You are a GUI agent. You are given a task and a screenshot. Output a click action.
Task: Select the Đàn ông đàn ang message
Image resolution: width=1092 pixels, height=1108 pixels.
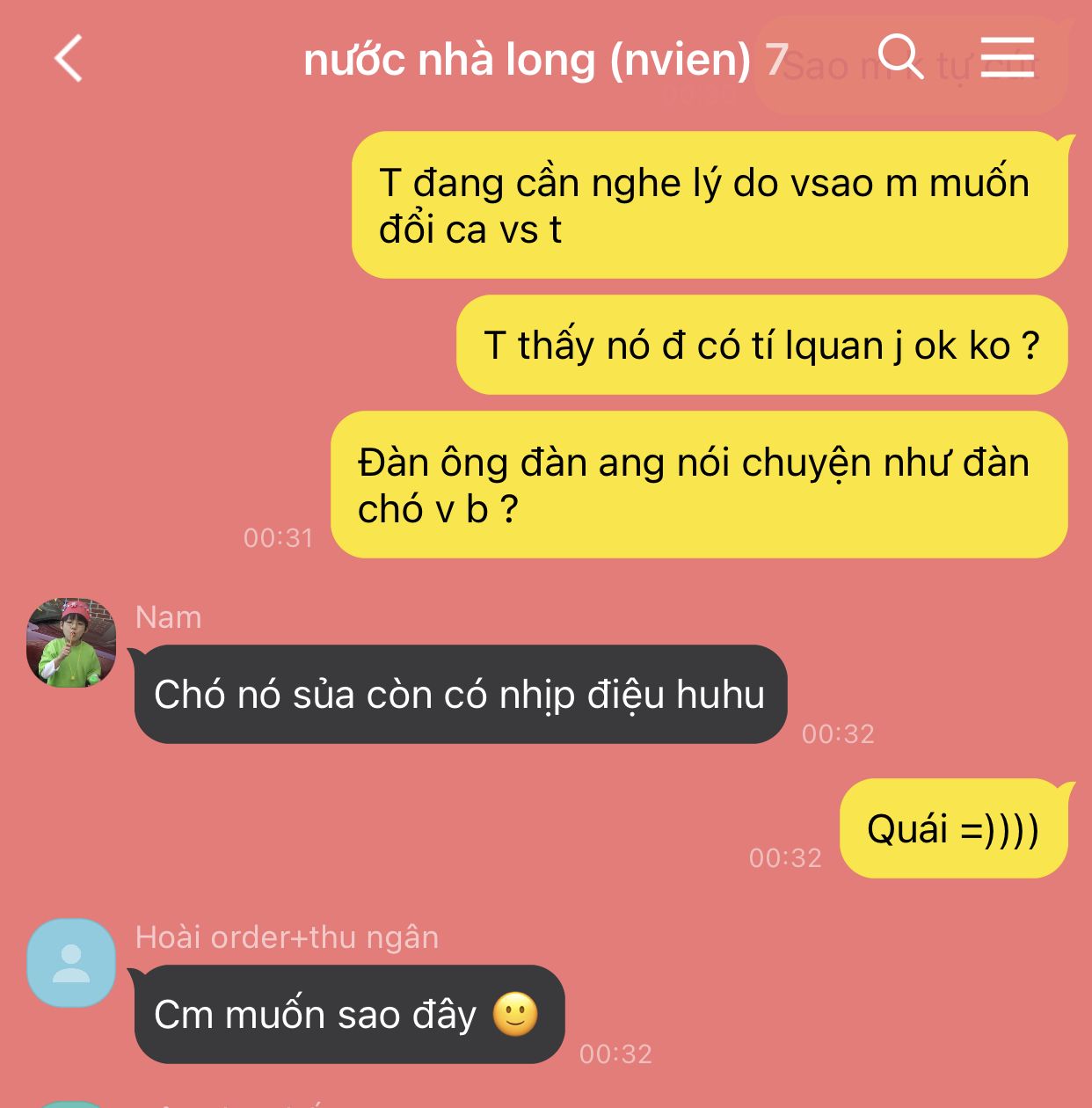tap(700, 485)
